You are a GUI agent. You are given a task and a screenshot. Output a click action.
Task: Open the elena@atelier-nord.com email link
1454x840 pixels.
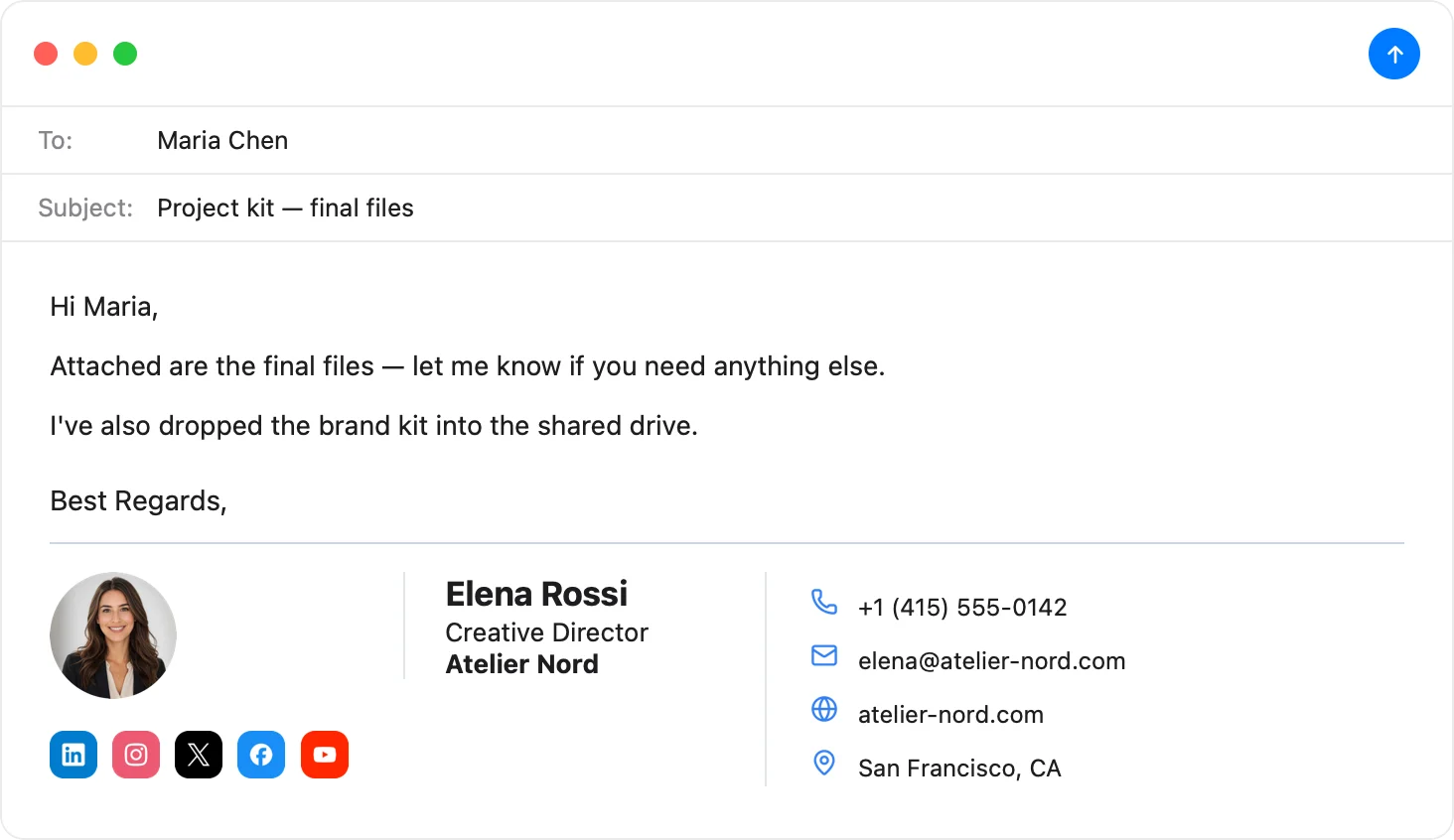click(x=991, y=661)
